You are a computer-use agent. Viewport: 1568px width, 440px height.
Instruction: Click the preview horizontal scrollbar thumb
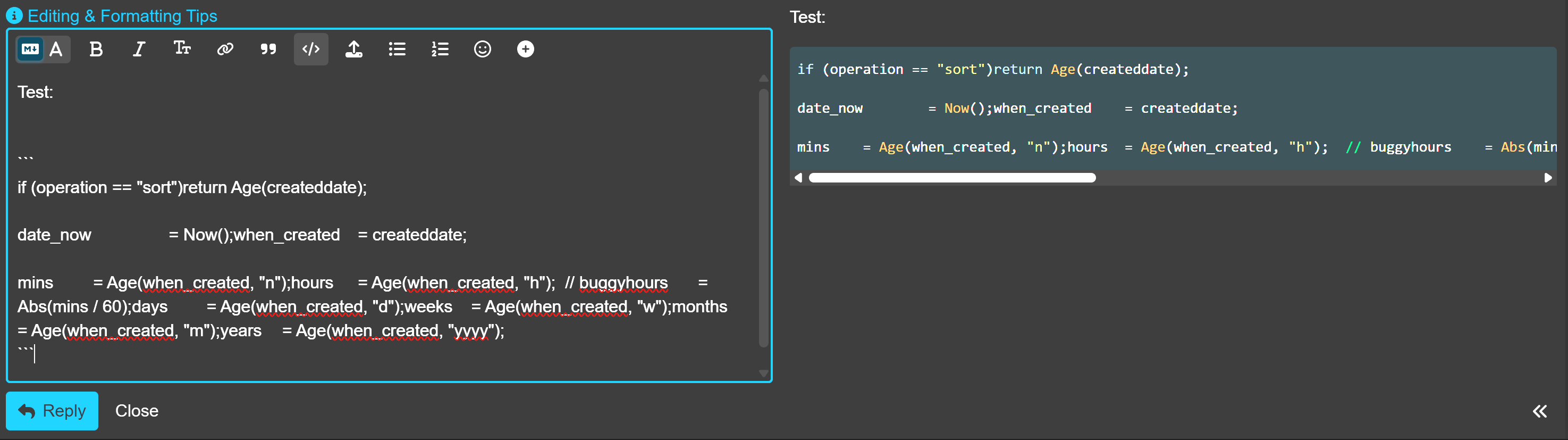(952, 178)
